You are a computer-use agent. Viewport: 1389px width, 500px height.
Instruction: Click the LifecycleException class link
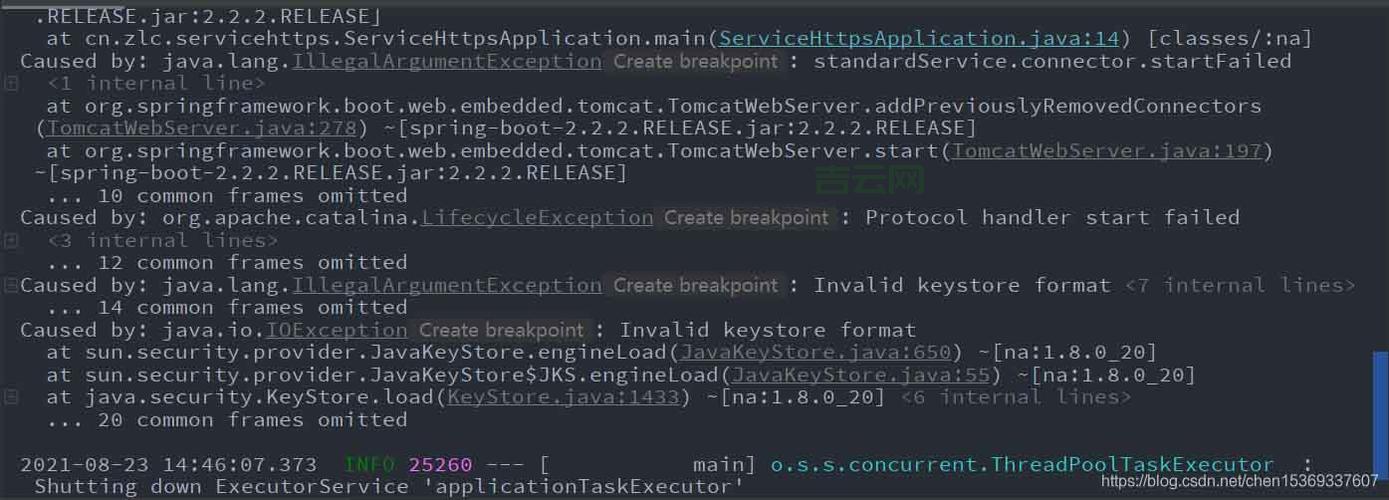[537, 218]
